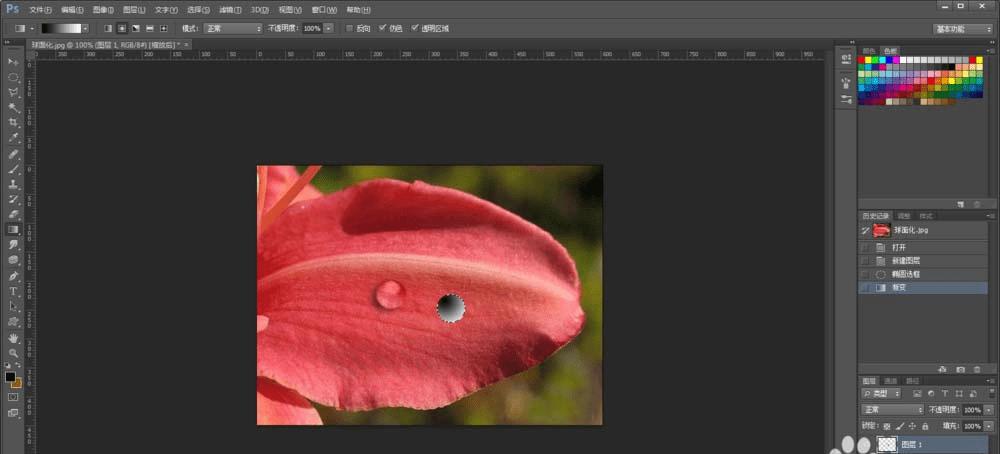Screen dimensions: 1000x454
Task: Toggle the 仿色 (Dither) checkbox
Action: [x=383, y=28]
